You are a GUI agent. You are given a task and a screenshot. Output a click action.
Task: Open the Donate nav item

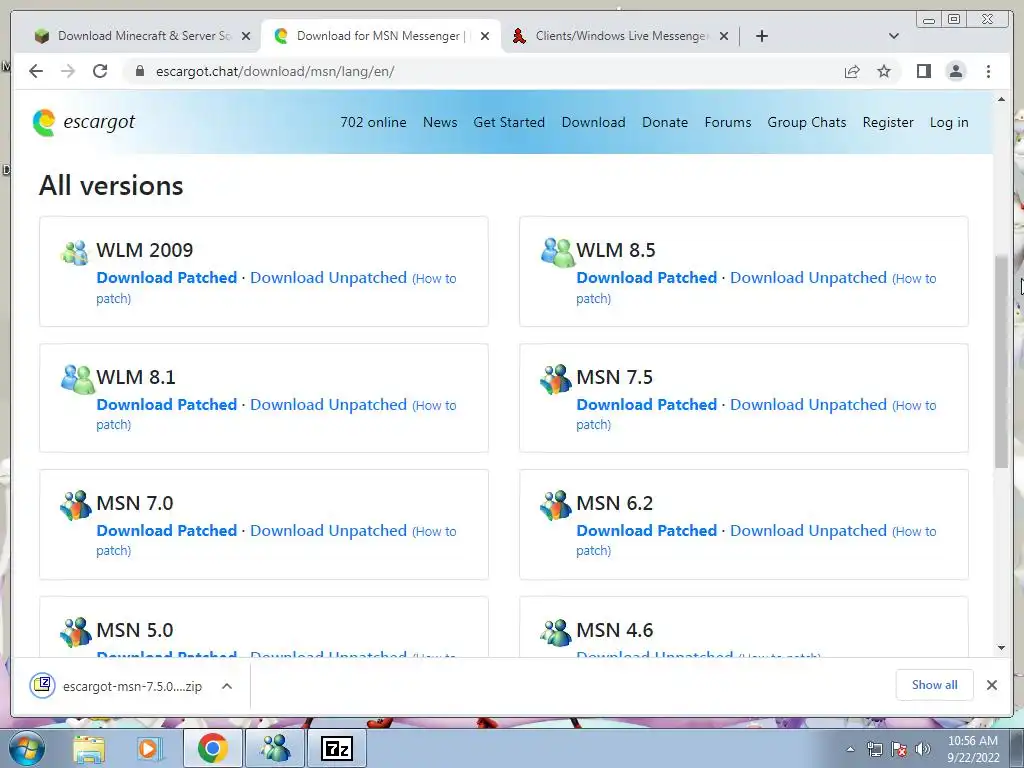tap(665, 122)
